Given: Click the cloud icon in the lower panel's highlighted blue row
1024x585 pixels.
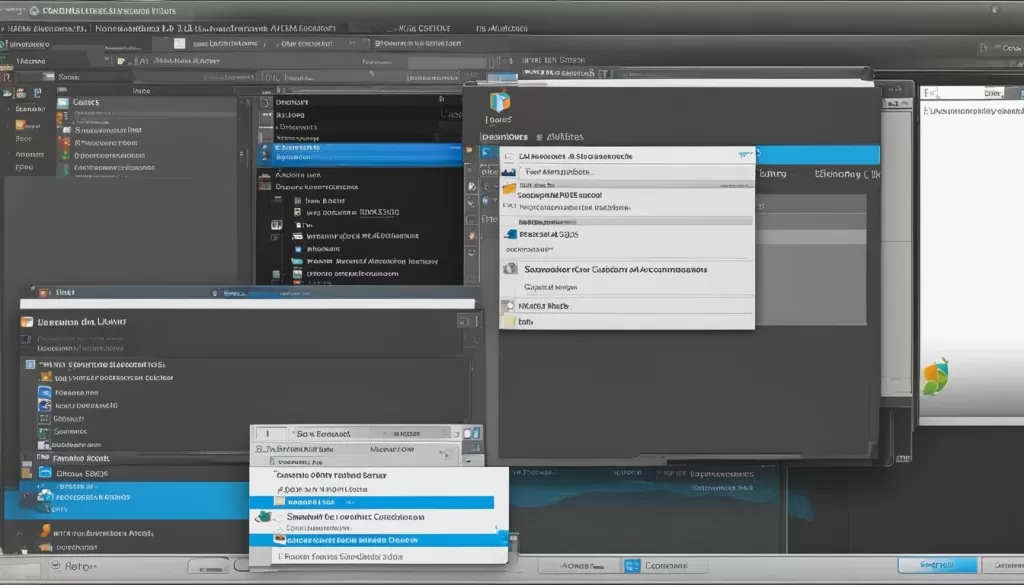Looking at the screenshot, I should click(45, 497).
